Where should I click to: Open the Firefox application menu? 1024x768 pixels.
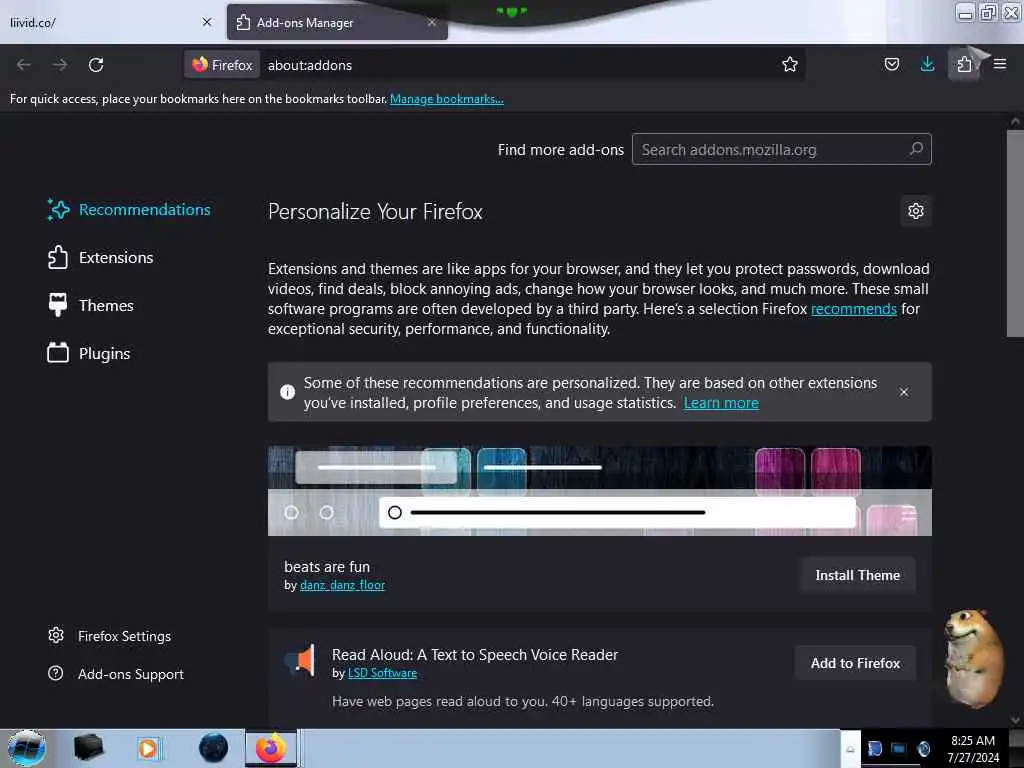pos(1000,64)
